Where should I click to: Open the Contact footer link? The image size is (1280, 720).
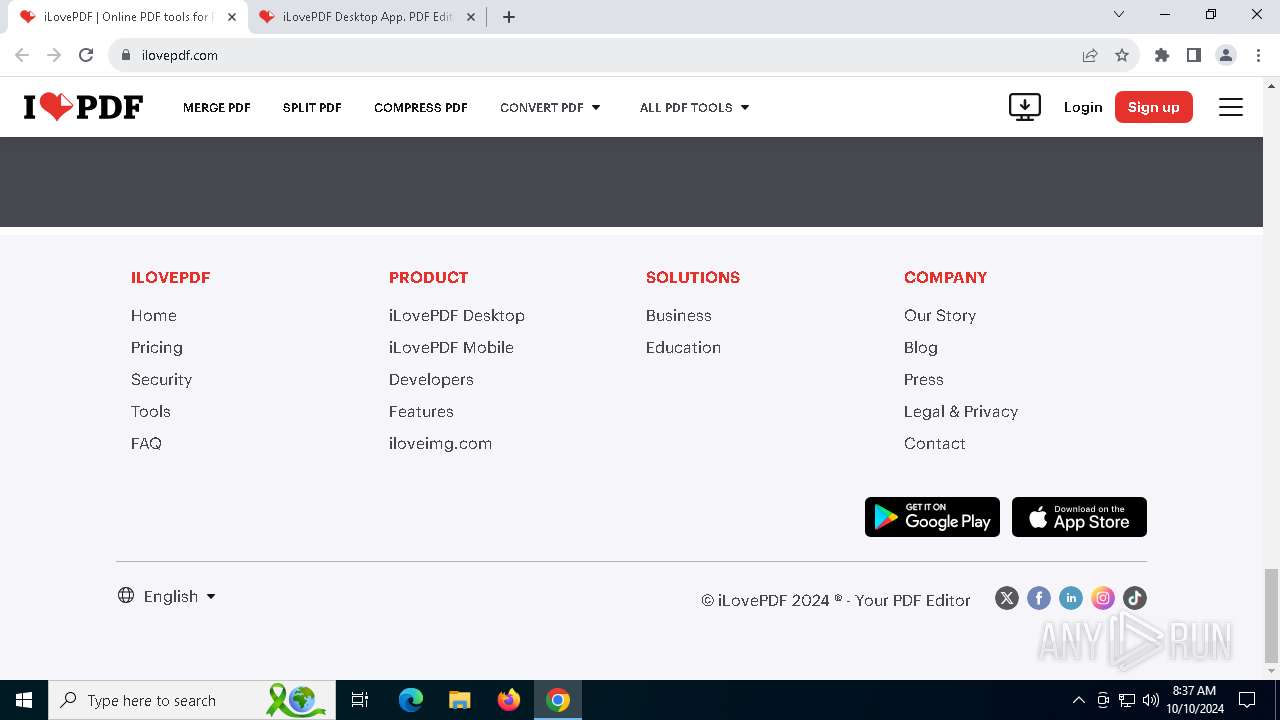935,443
